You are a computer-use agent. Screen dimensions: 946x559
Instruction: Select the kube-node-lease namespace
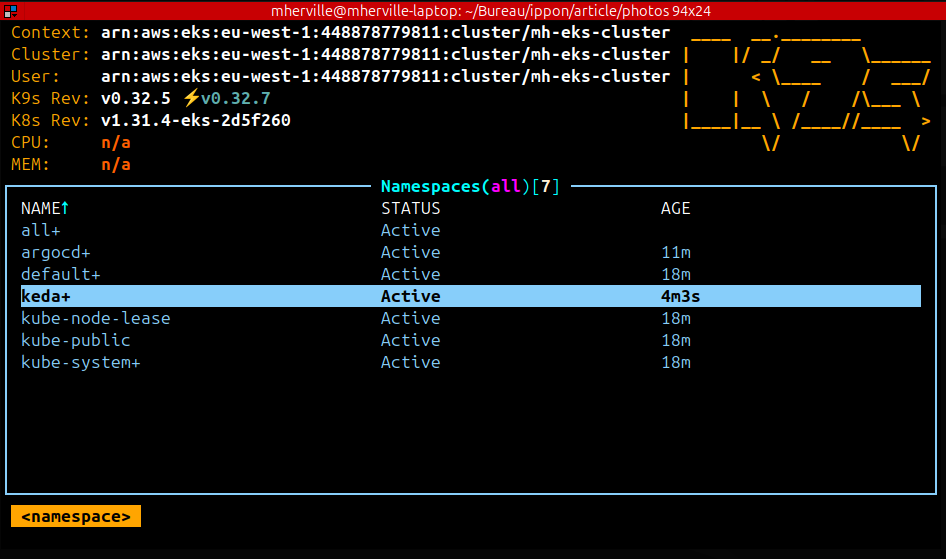point(96,318)
